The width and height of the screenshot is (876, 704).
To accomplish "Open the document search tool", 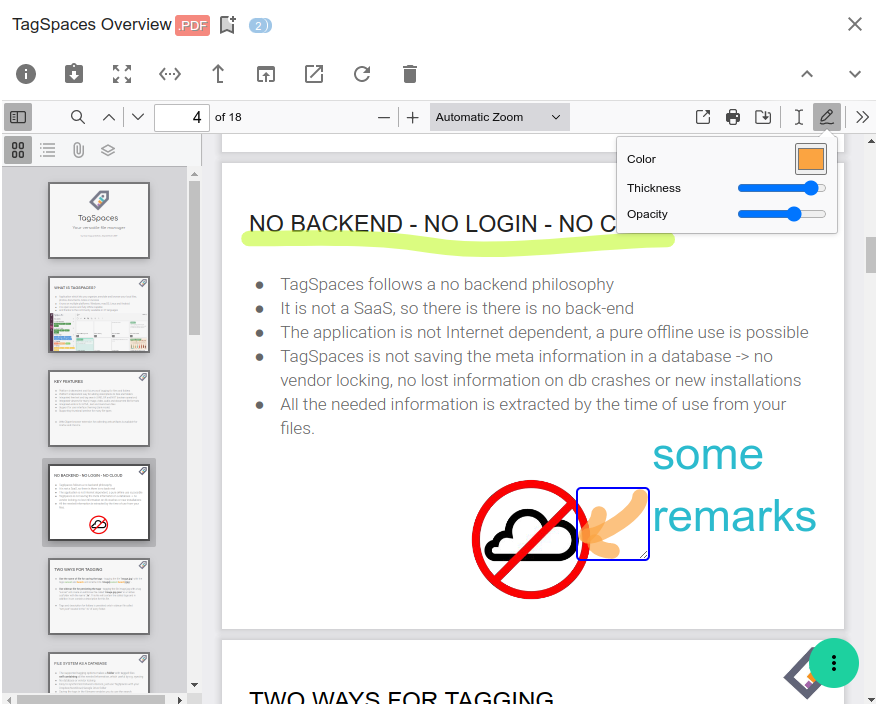I will click(78, 117).
